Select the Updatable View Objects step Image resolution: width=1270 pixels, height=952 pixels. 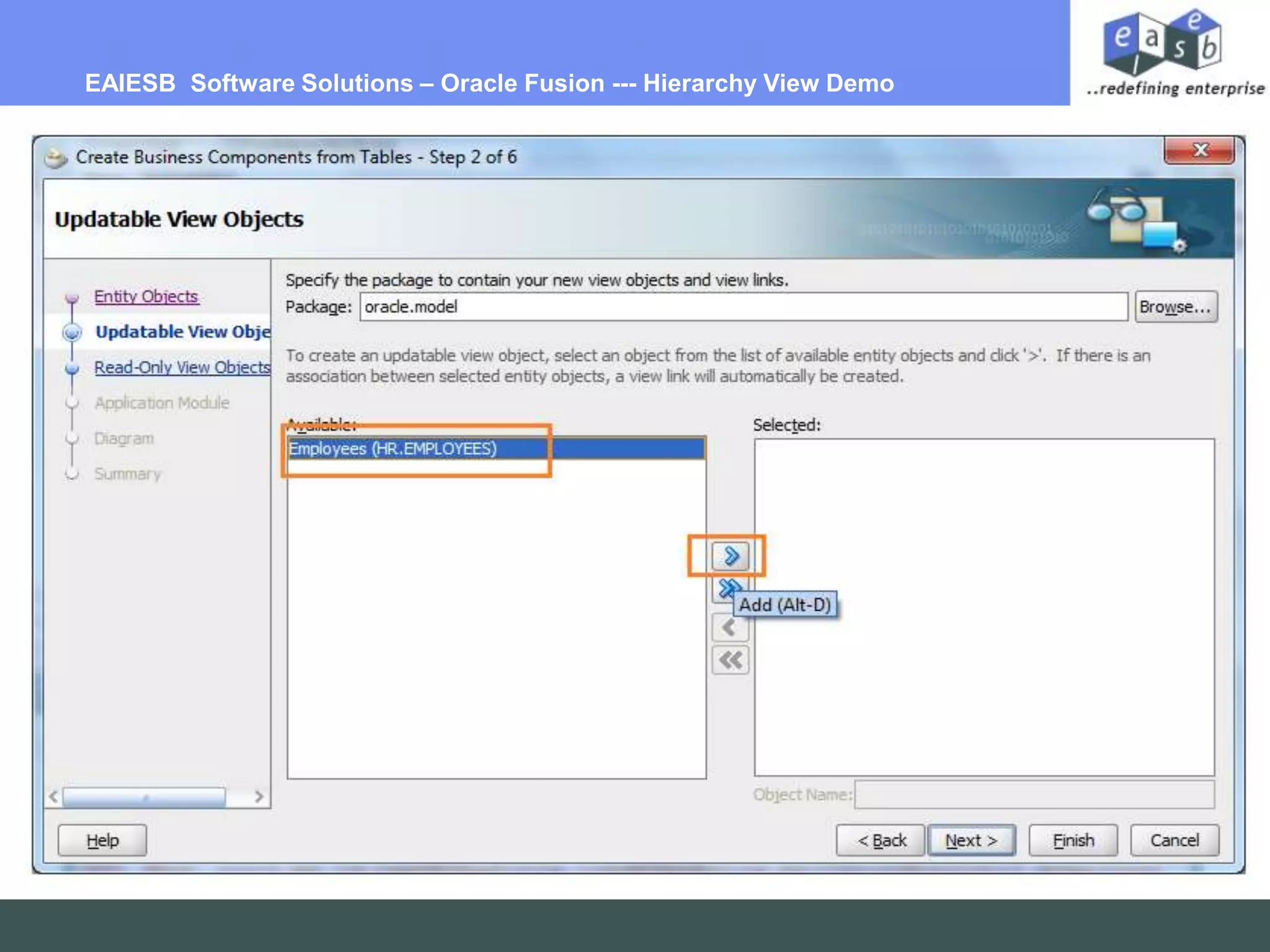[x=183, y=332]
